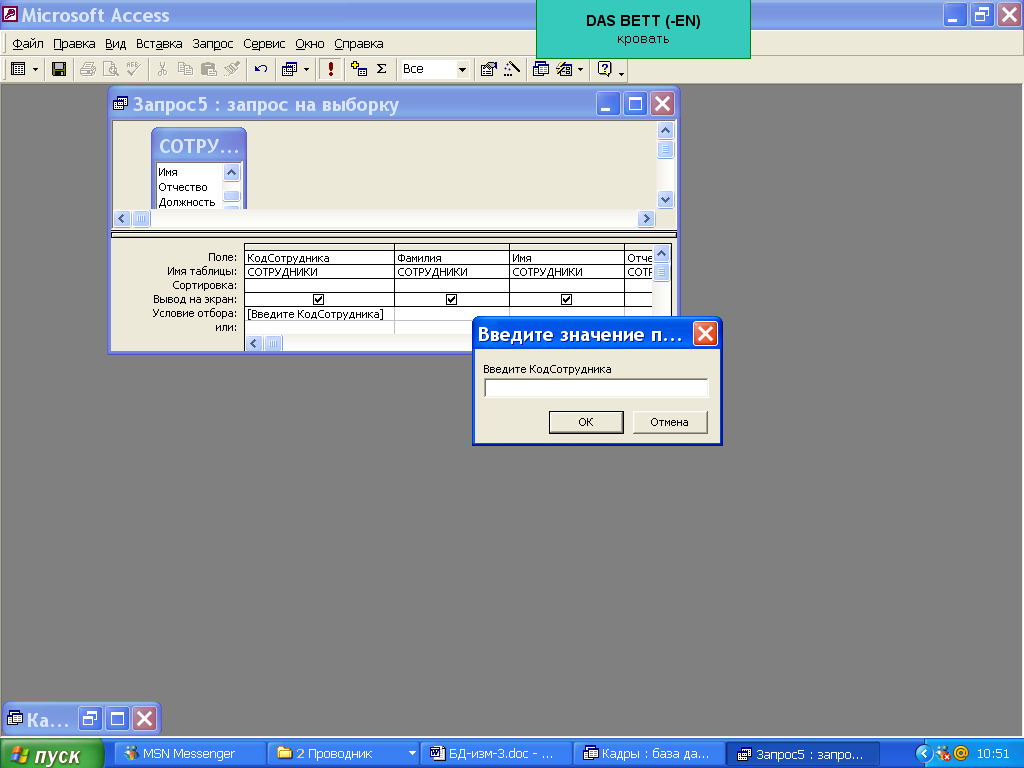Click the Show Table icon
The width and height of the screenshot is (1024, 768).
click(x=359, y=69)
